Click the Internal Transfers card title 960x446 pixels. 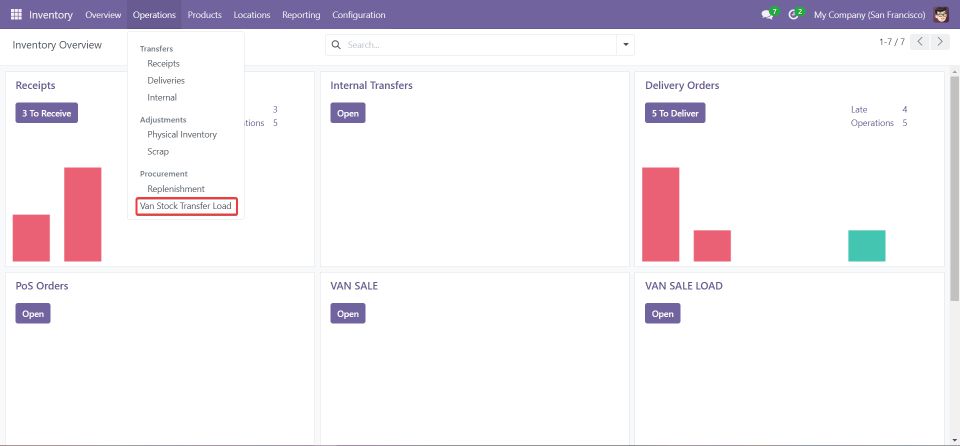tap(371, 86)
